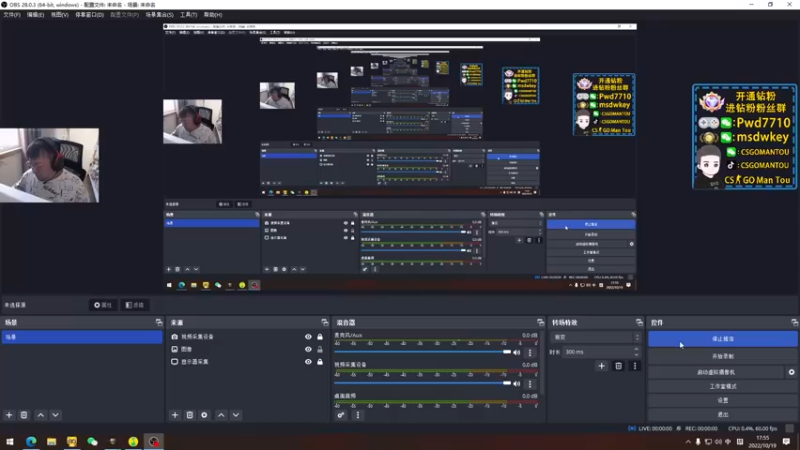Toggle Studio Mode (工作室模式)

click(x=722, y=386)
